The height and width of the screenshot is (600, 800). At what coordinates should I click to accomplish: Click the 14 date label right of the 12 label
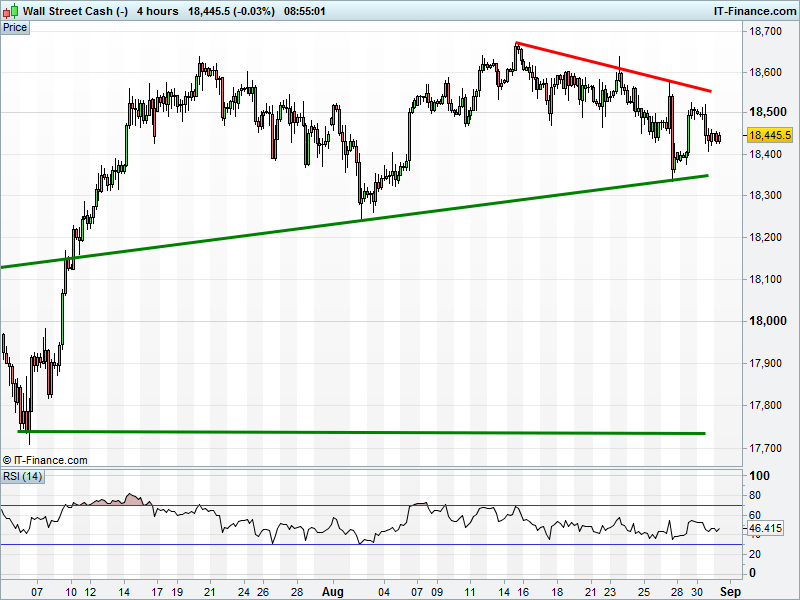[124, 592]
